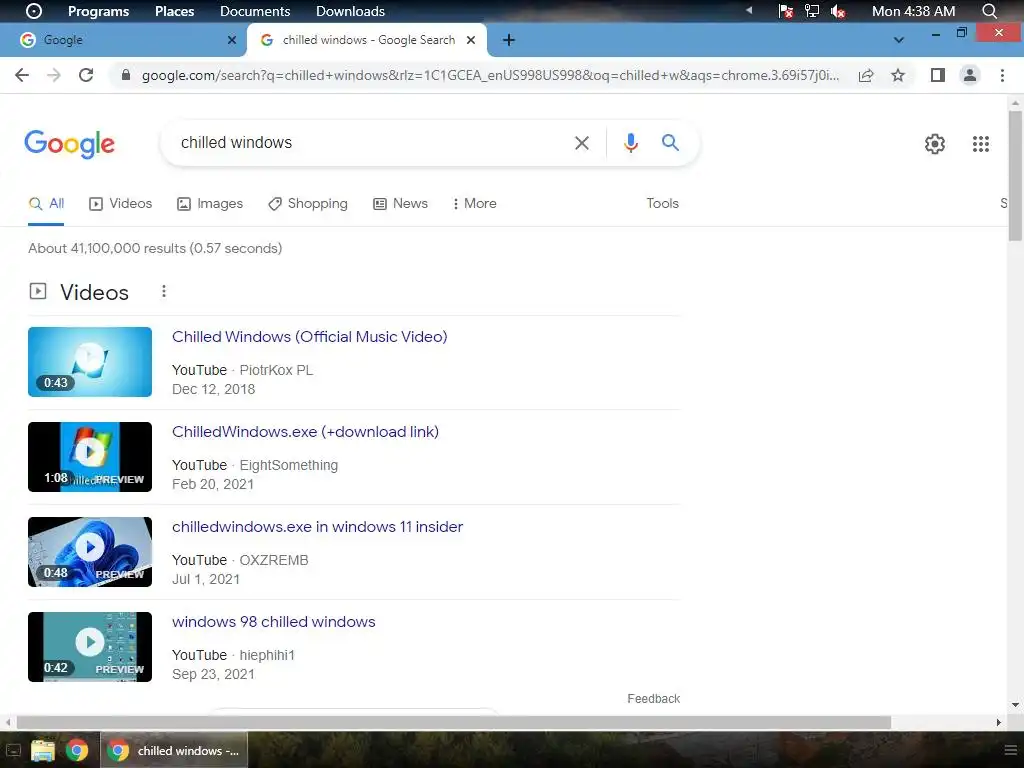Play the 1:08 ChilledWindows.exe thumbnail
This screenshot has height=768, width=1024.
pos(89,457)
